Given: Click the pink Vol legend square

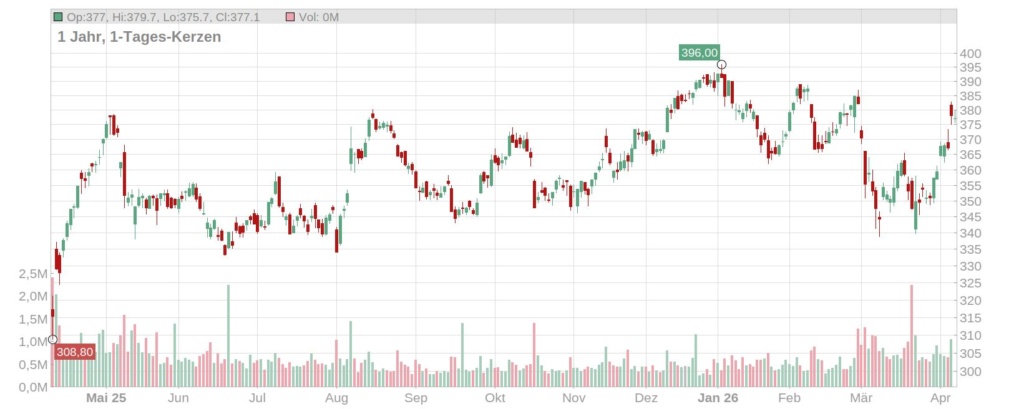Looking at the screenshot, I should (x=290, y=17).
